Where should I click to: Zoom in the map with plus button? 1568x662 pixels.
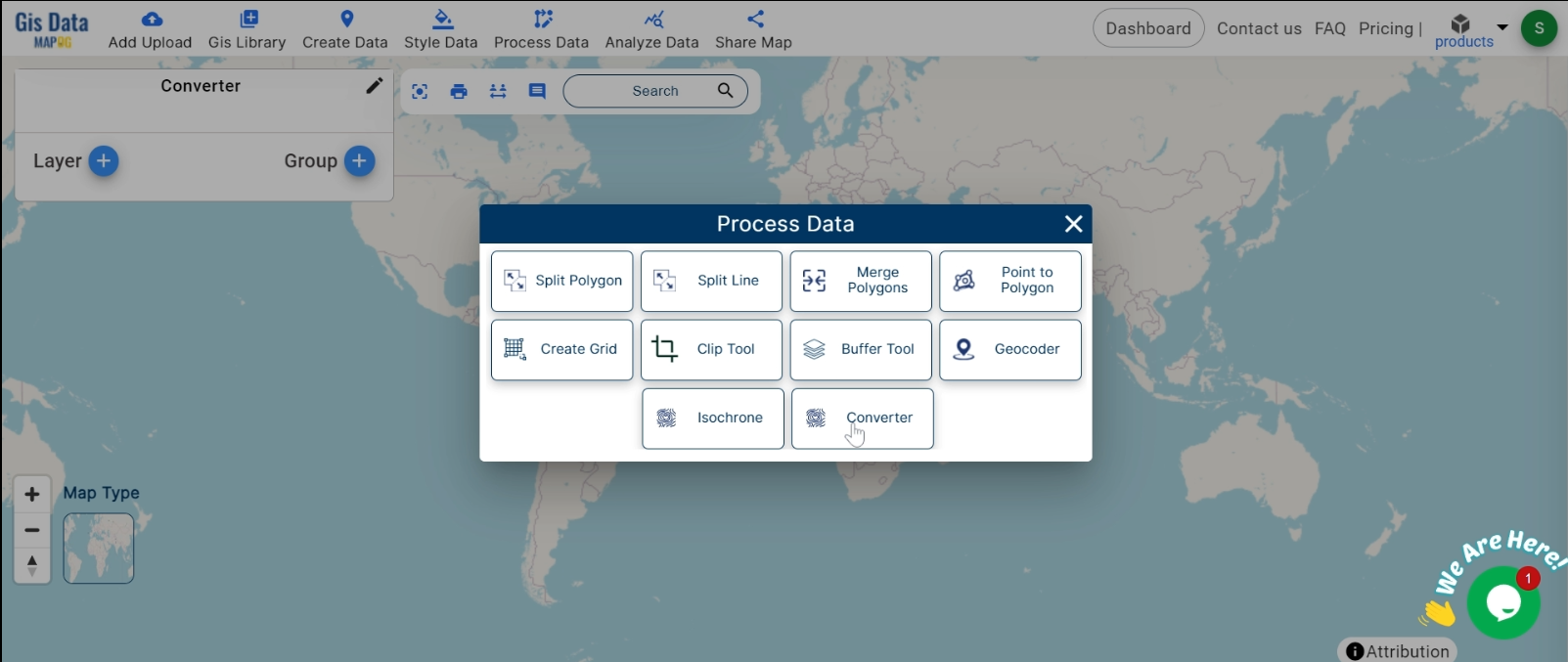[x=32, y=494]
